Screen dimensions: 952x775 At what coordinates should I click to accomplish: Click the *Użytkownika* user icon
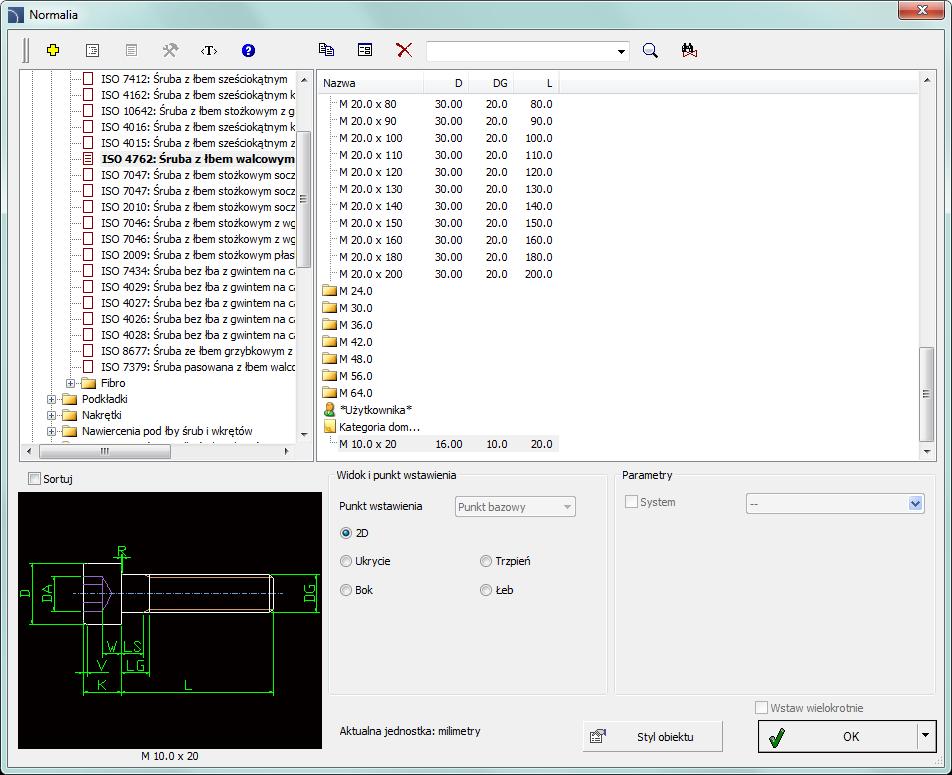tap(330, 409)
